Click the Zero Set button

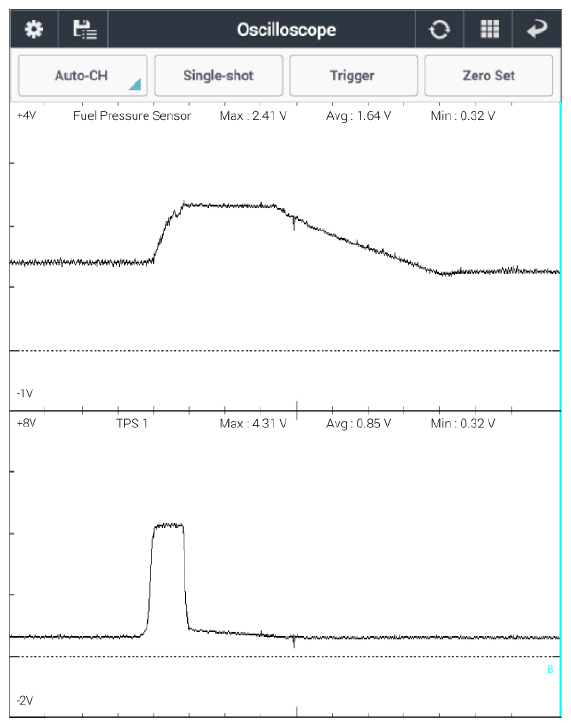[x=489, y=76]
